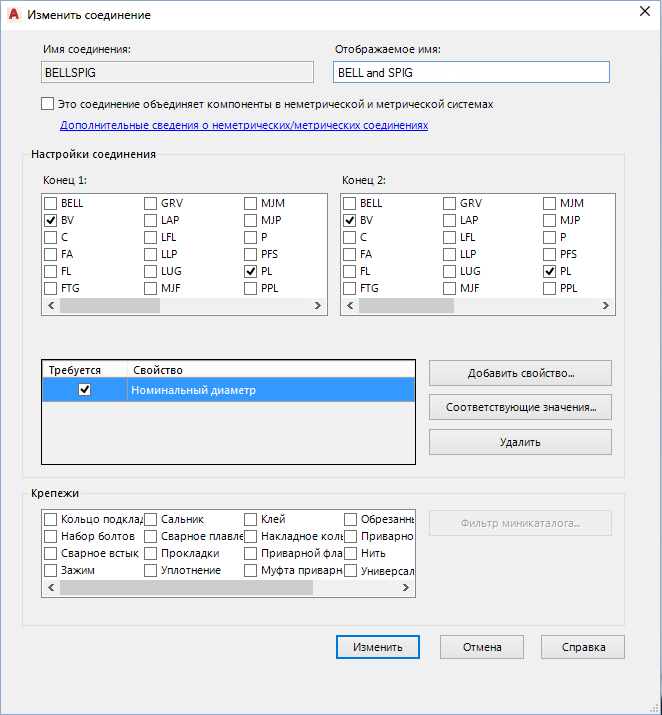Select the Номинальный диаметр property row
The width and height of the screenshot is (662, 715).
[228, 390]
